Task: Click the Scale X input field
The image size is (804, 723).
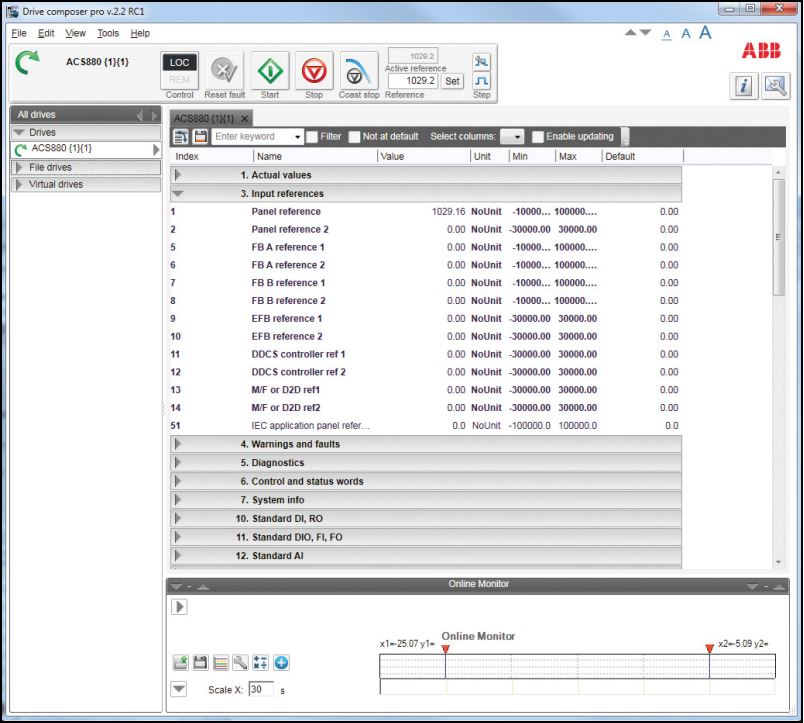Action: 260,689
